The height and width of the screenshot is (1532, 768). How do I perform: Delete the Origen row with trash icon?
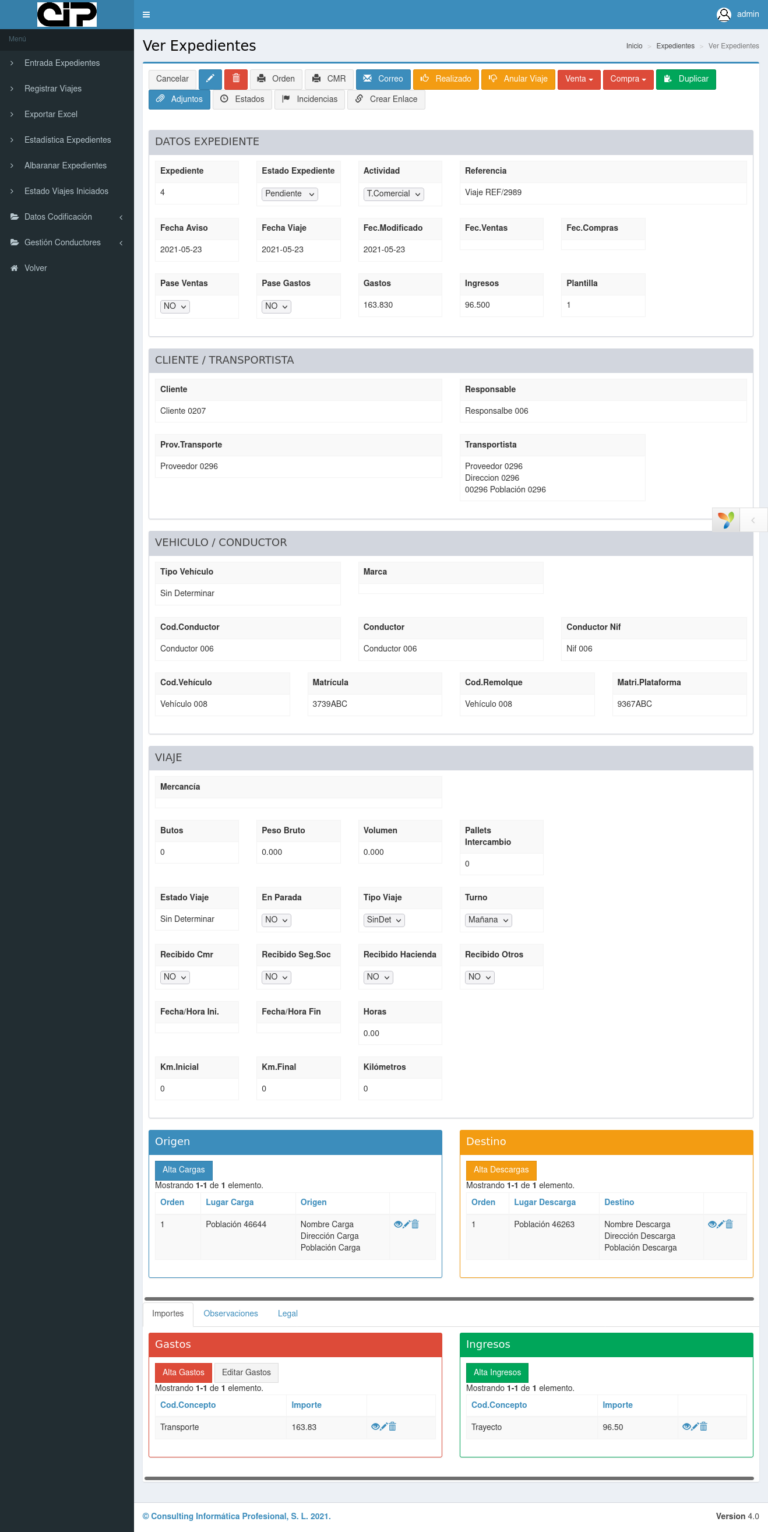point(416,1224)
